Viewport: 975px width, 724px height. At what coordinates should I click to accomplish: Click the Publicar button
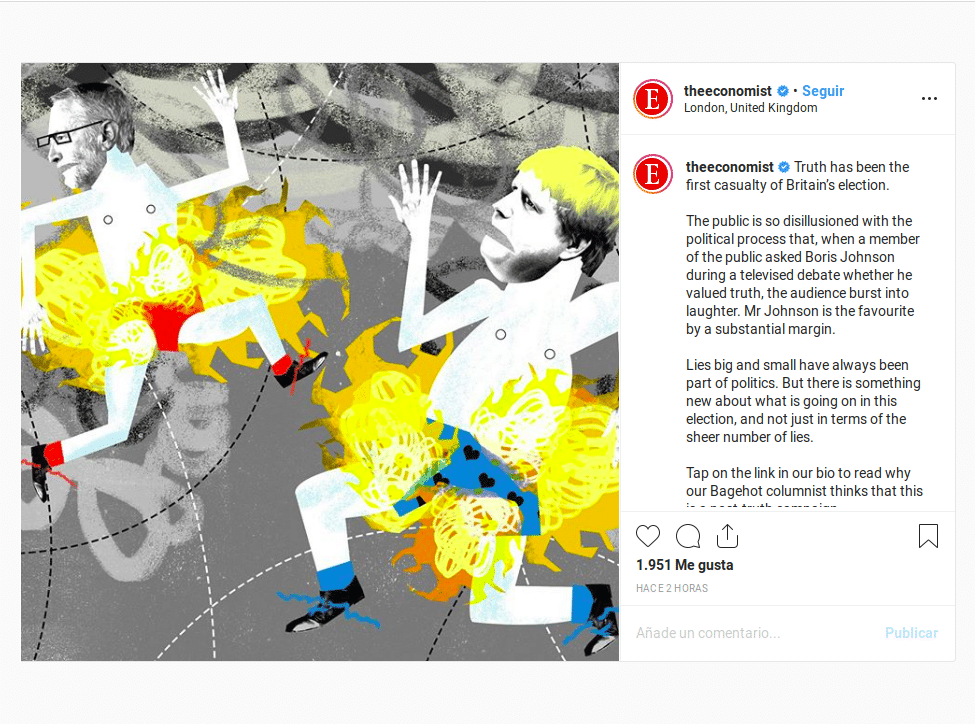912,633
